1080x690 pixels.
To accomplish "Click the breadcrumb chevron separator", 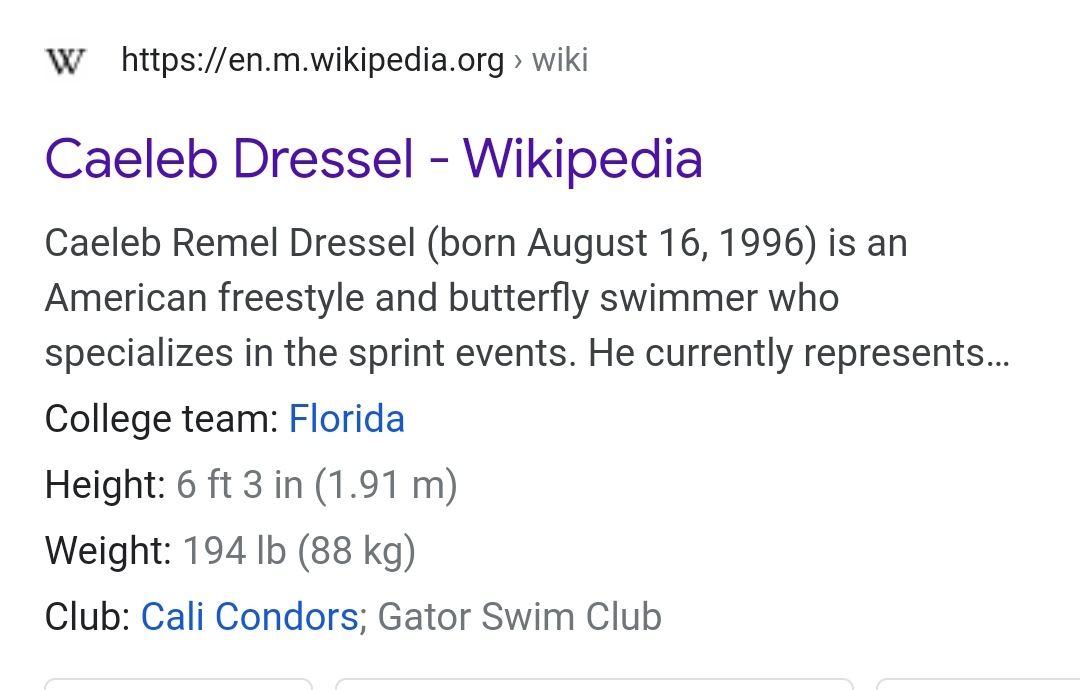I will pos(518,61).
